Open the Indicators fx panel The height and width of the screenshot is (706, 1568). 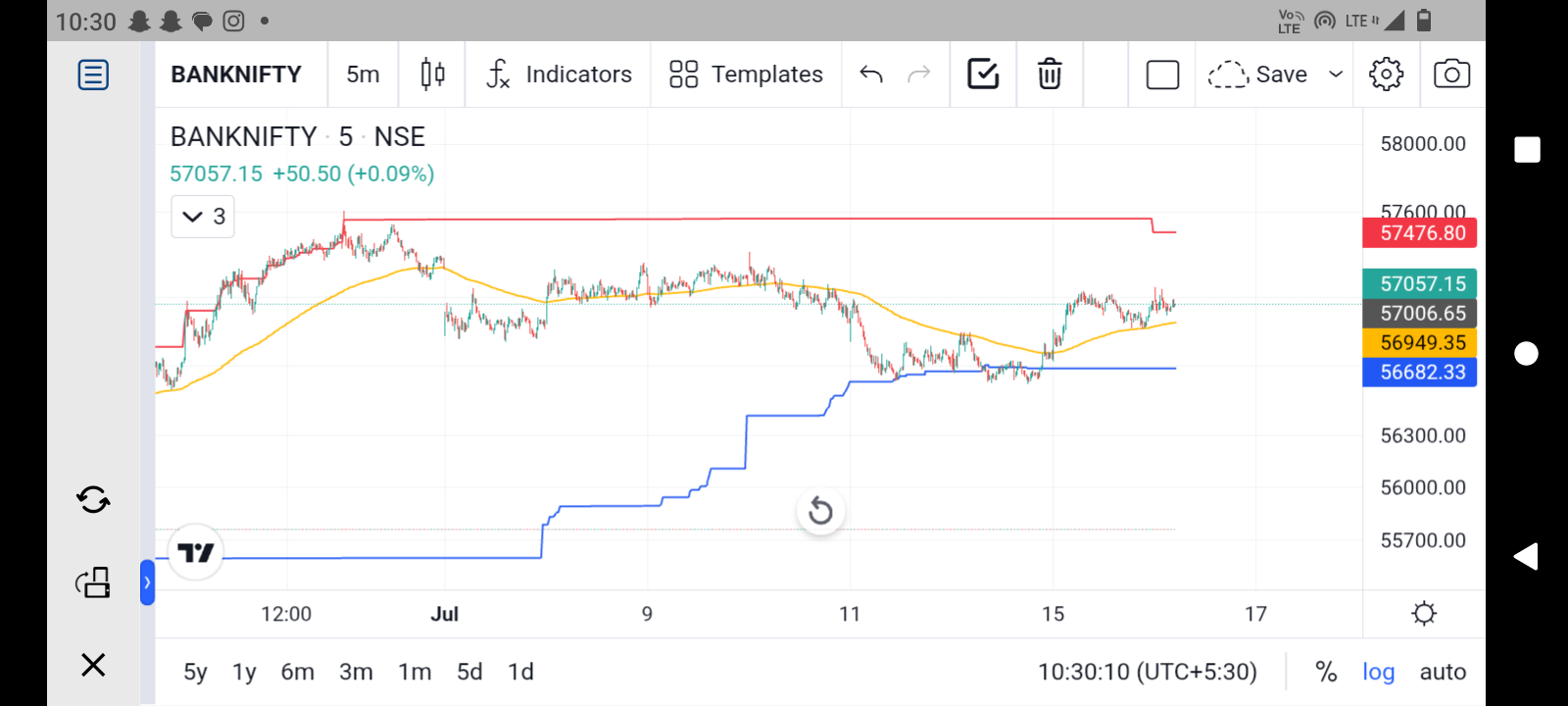pyautogui.click(x=559, y=74)
